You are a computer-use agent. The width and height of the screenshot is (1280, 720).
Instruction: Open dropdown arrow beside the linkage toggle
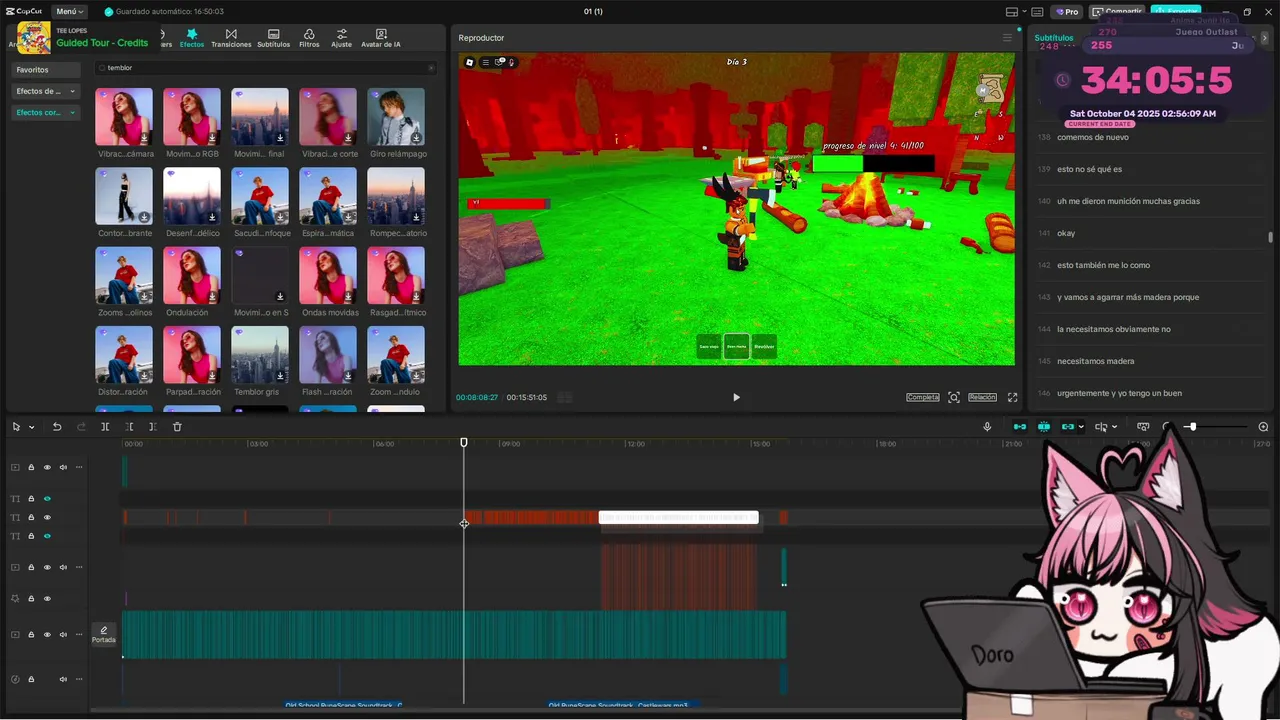[1081, 427]
